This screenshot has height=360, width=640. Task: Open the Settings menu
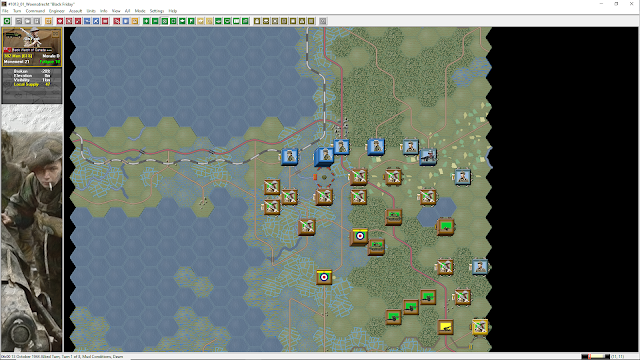click(157, 11)
